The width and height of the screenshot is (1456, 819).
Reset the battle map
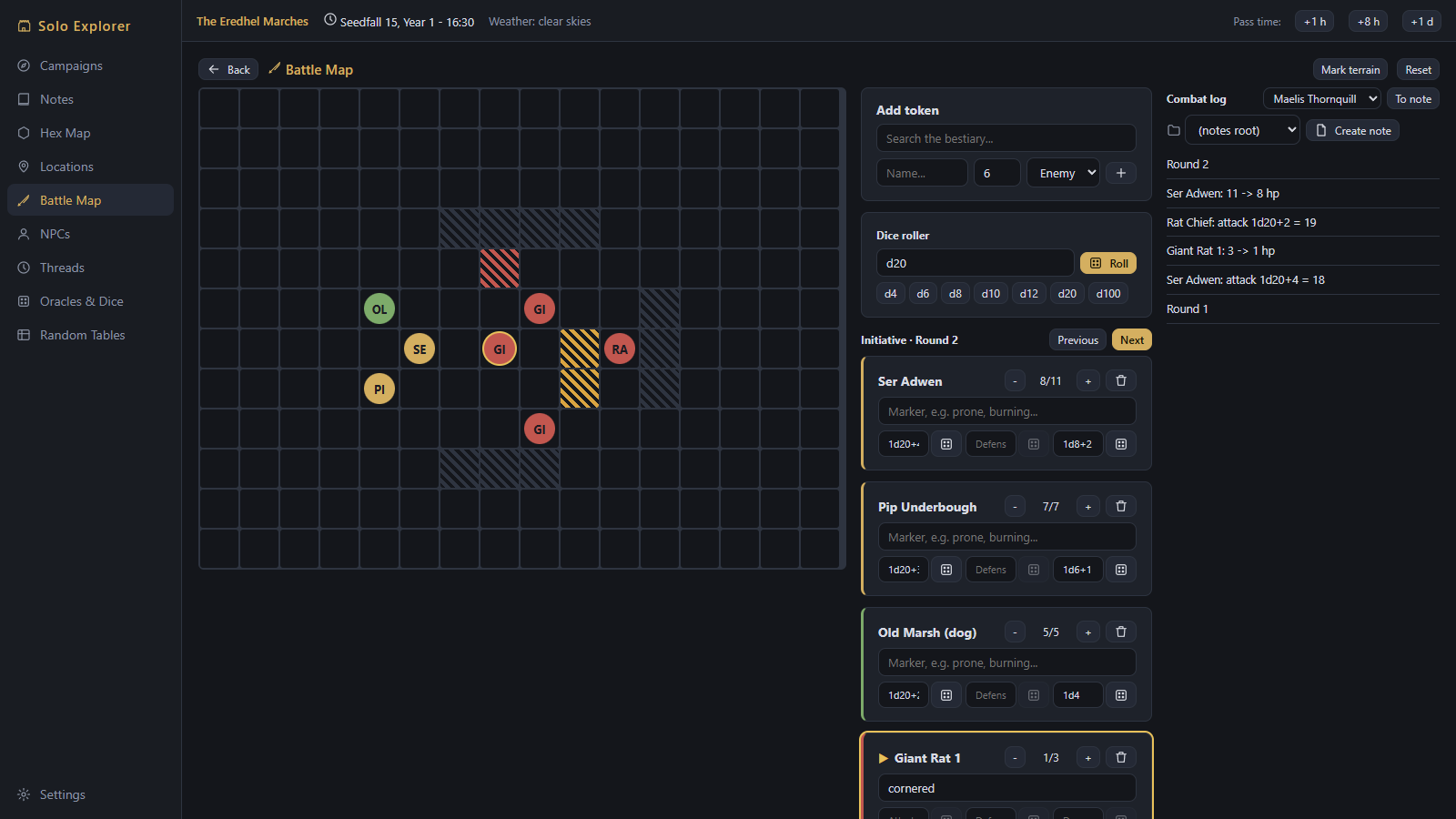tap(1418, 70)
